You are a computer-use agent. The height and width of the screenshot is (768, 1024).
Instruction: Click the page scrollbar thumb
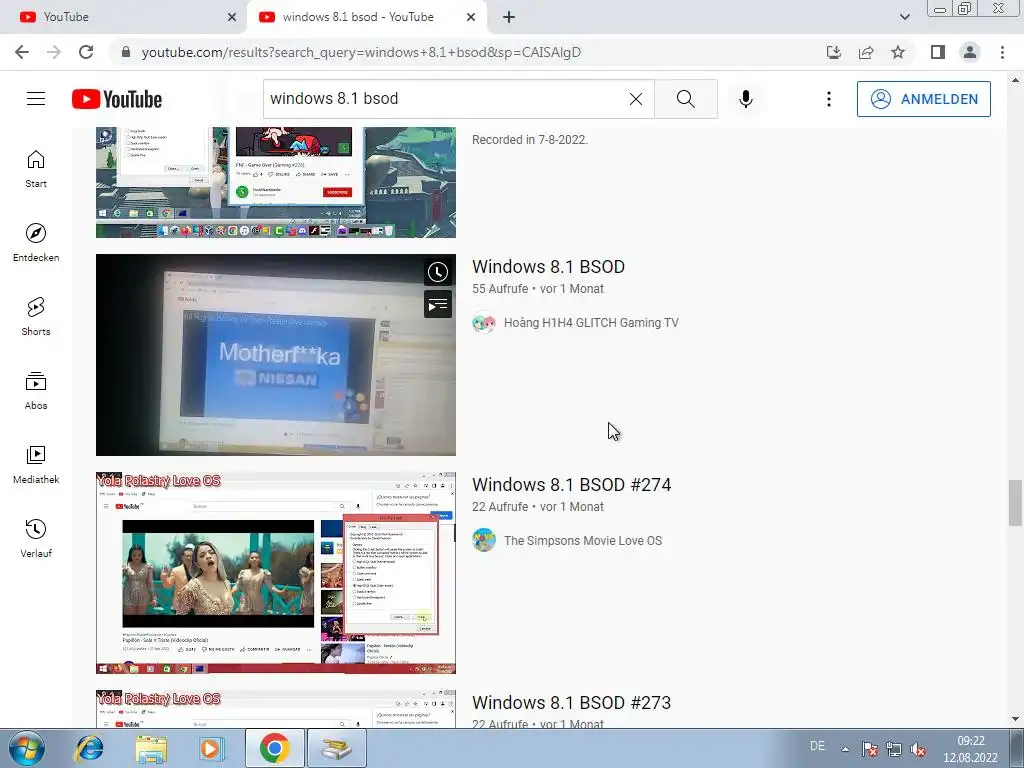[1015, 502]
